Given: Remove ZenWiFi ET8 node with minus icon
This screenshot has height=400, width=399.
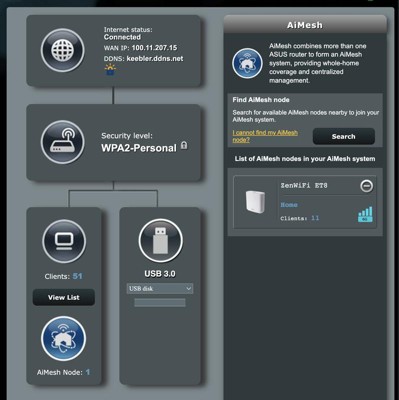Looking at the screenshot, I should (x=367, y=186).
